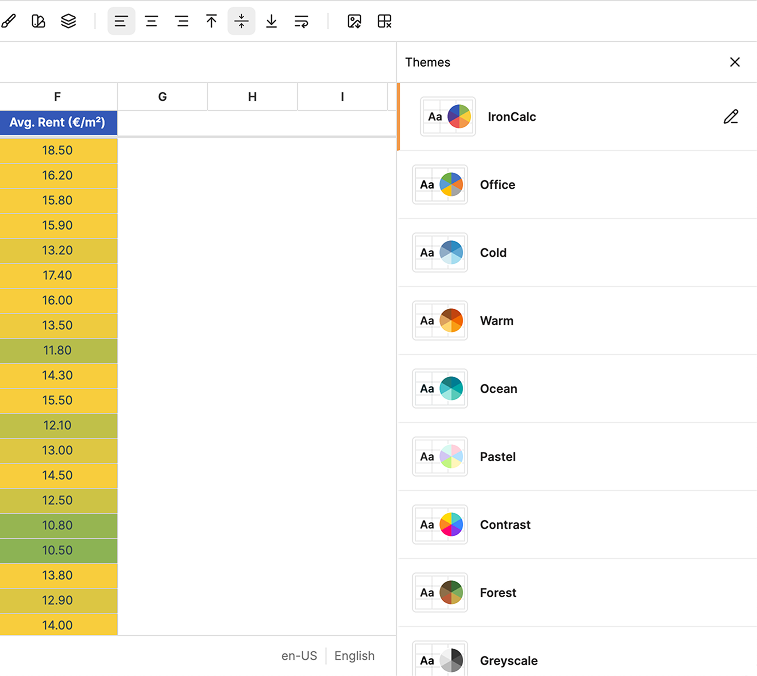Align cell content to top
The width and height of the screenshot is (757, 676).
point(211,21)
